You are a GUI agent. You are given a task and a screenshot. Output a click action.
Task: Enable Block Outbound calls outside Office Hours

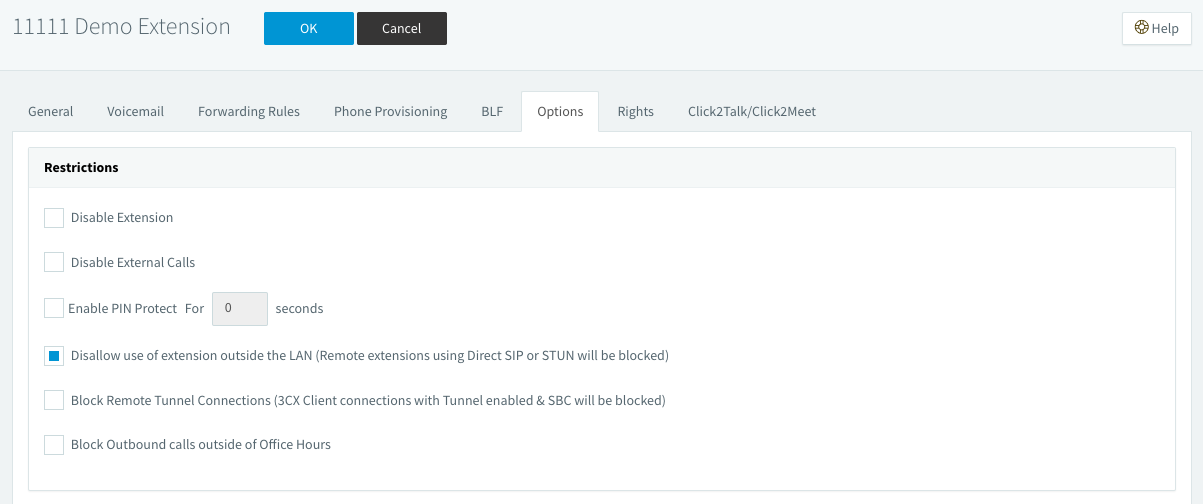(x=54, y=444)
